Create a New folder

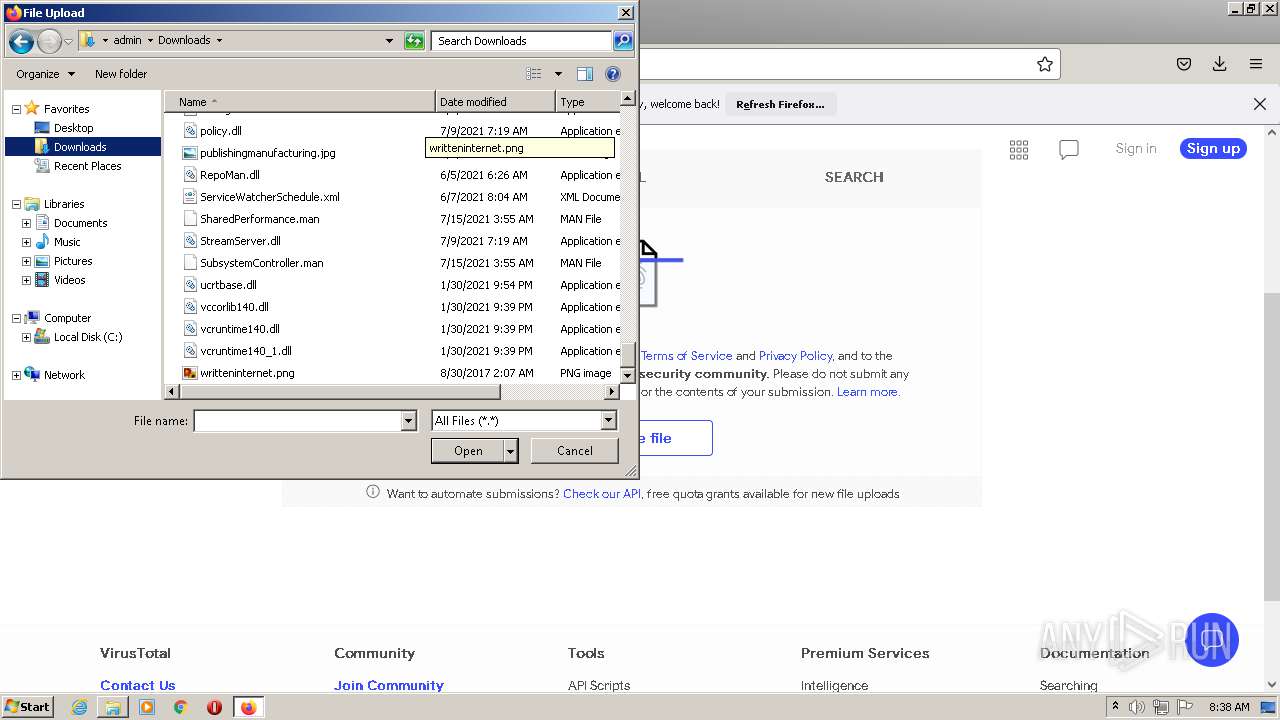coord(121,74)
